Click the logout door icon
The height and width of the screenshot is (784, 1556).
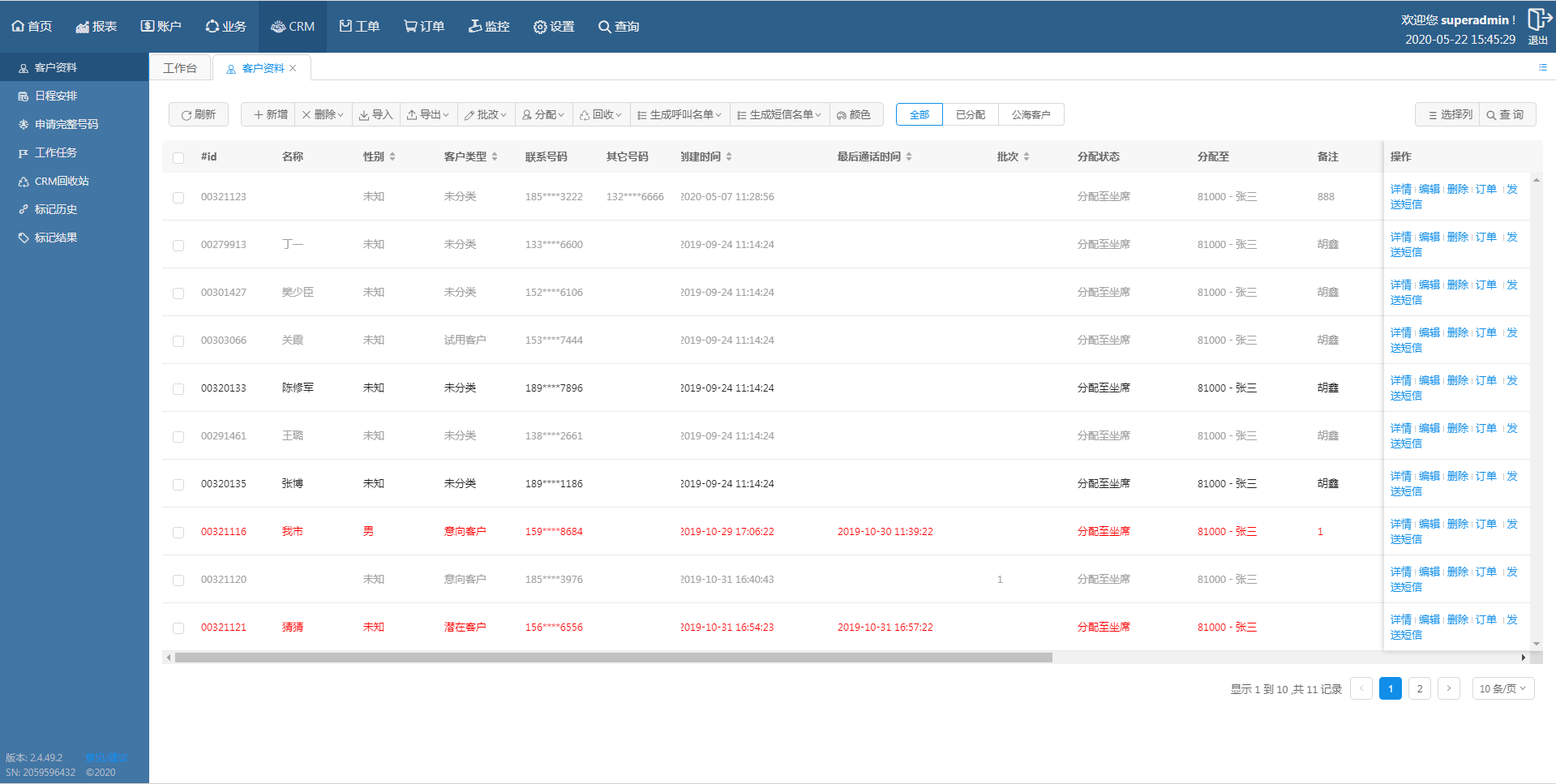[1537, 19]
